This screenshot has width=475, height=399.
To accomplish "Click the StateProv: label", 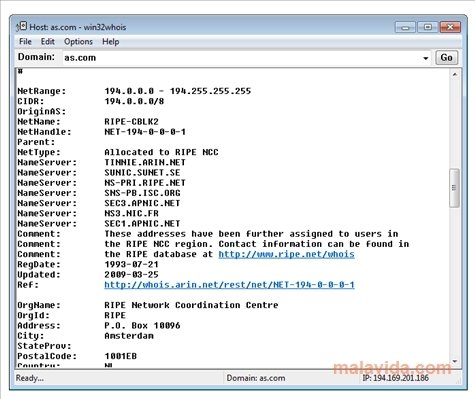I will tap(44, 346).
